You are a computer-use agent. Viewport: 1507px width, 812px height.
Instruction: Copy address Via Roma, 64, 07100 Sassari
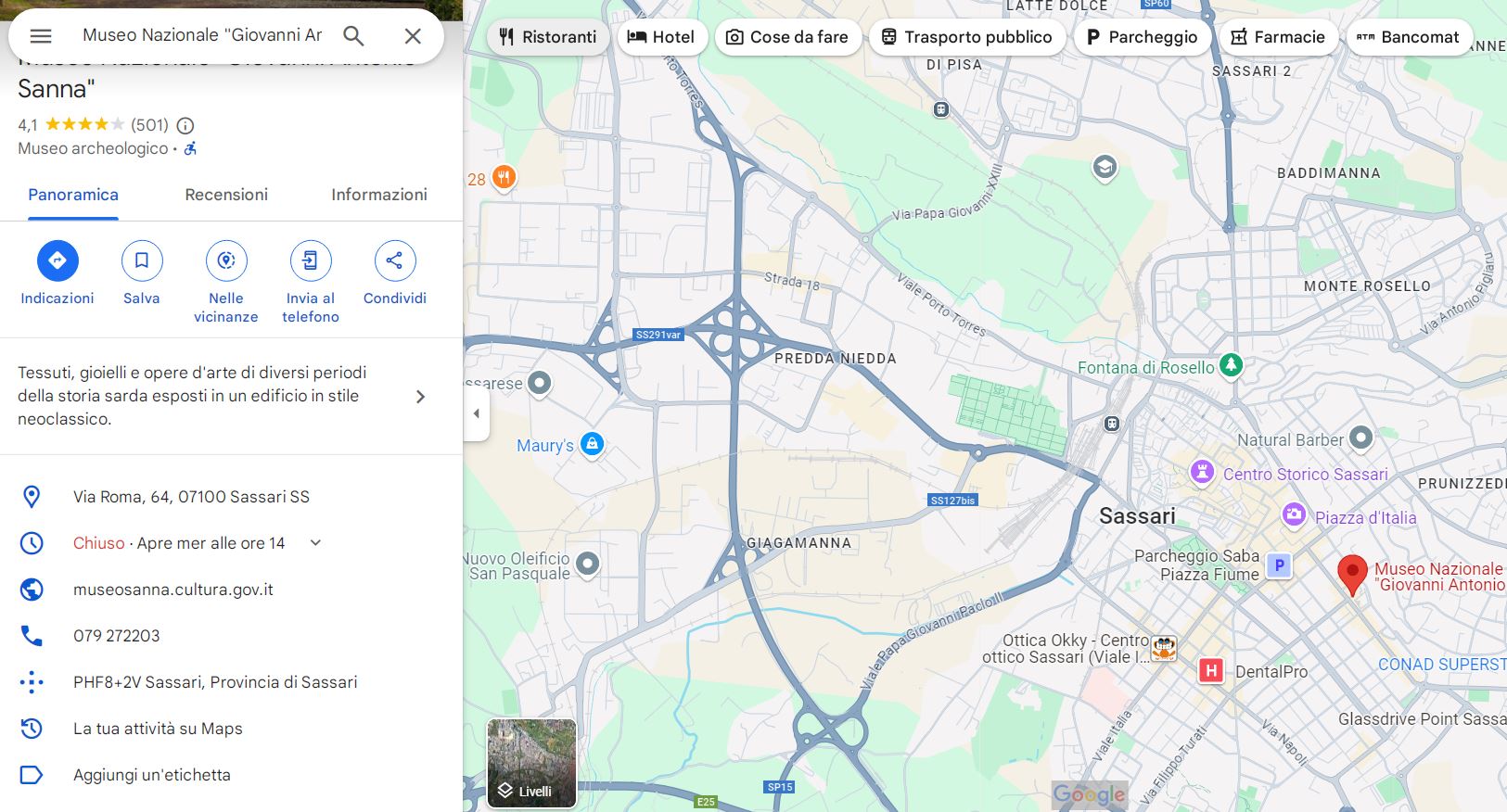[191, 497]
